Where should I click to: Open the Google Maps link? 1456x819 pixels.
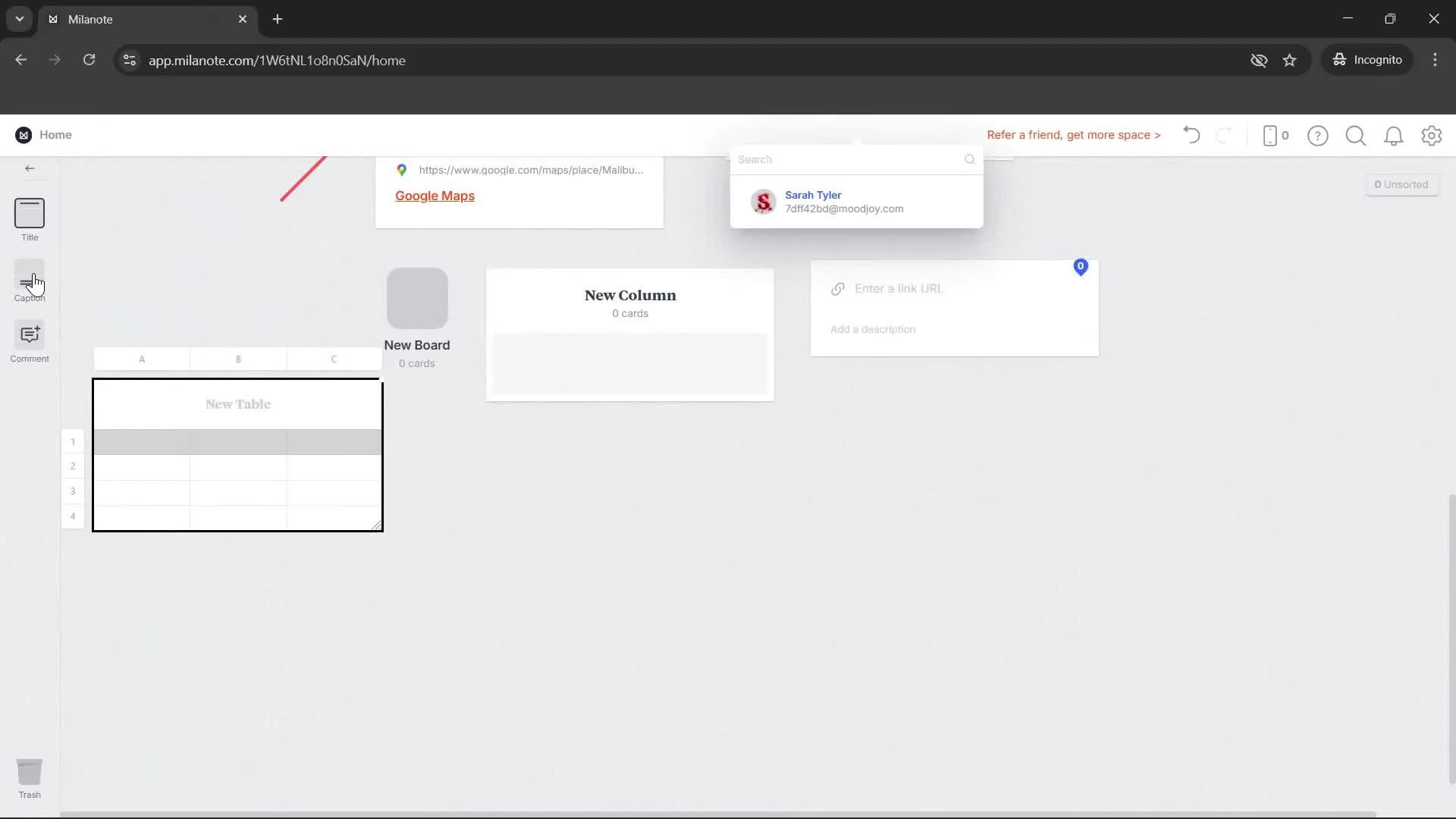(434, 196)
